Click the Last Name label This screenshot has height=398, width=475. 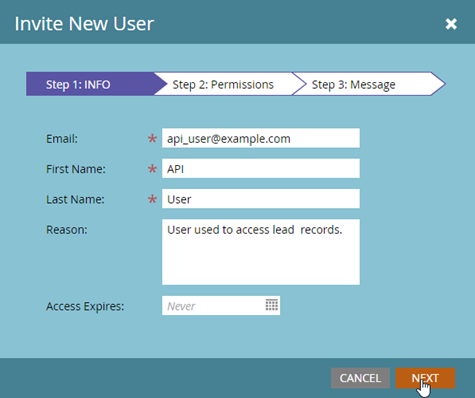tap(75, 199)
